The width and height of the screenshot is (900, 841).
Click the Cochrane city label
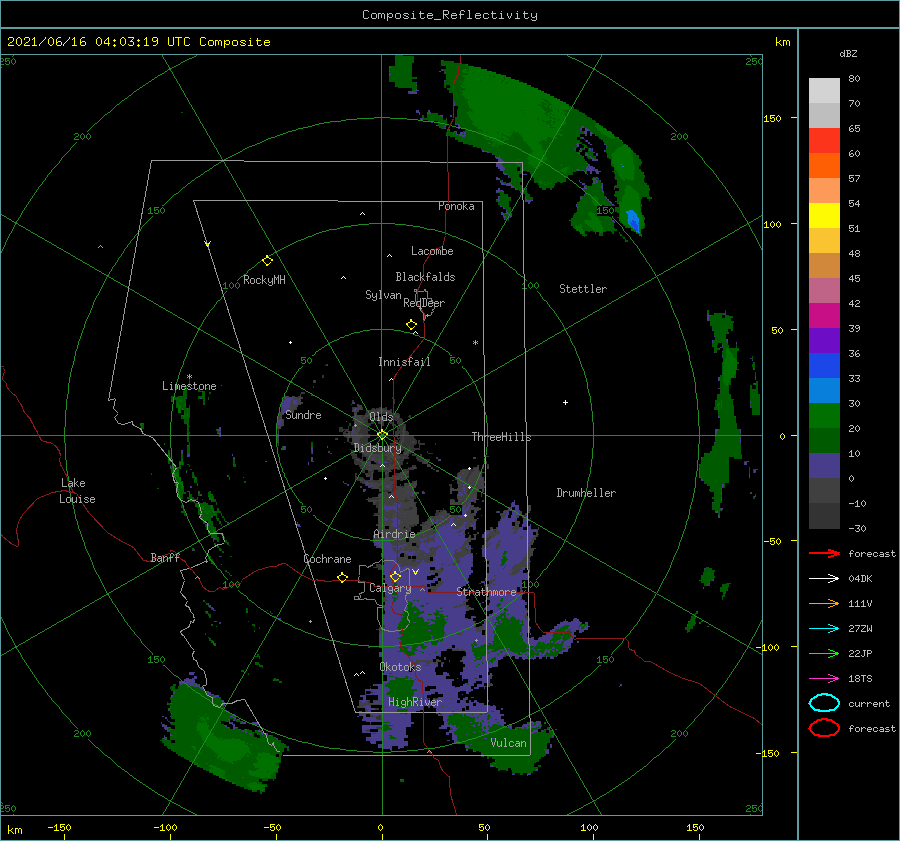(327, 559)
